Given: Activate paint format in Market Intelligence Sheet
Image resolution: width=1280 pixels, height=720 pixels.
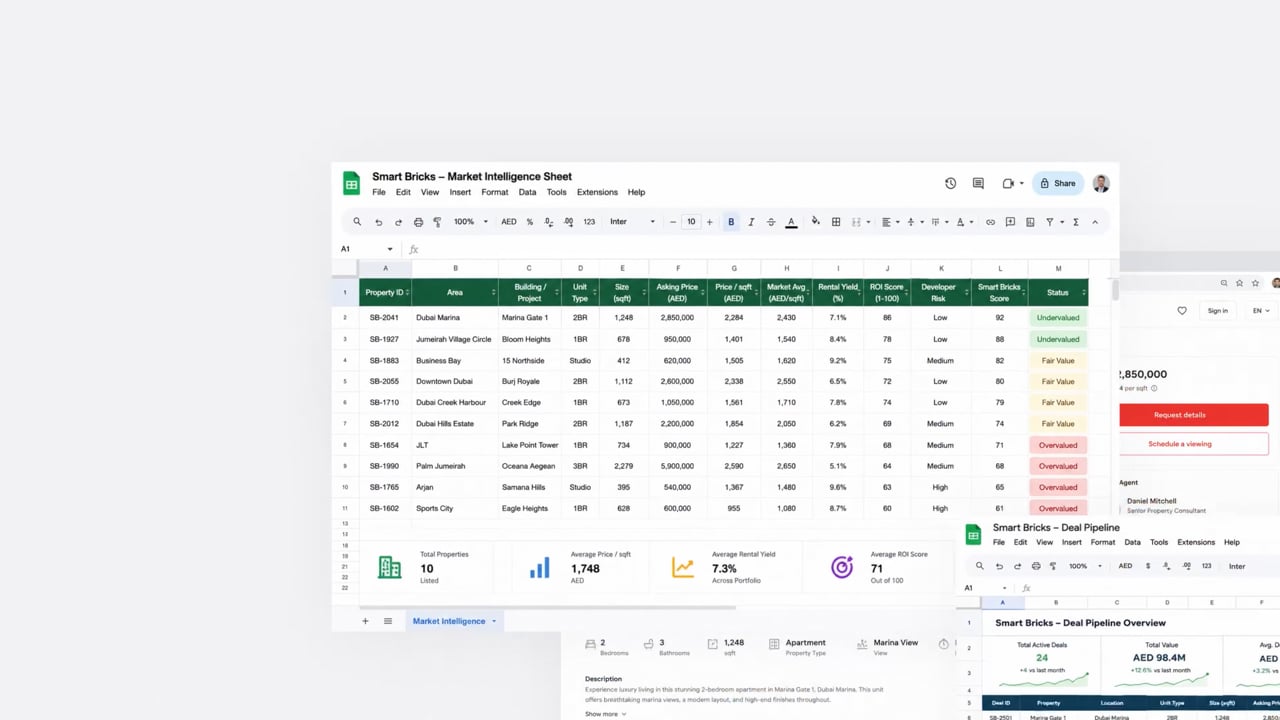Looking at the screenshot, I should [437, 222].
